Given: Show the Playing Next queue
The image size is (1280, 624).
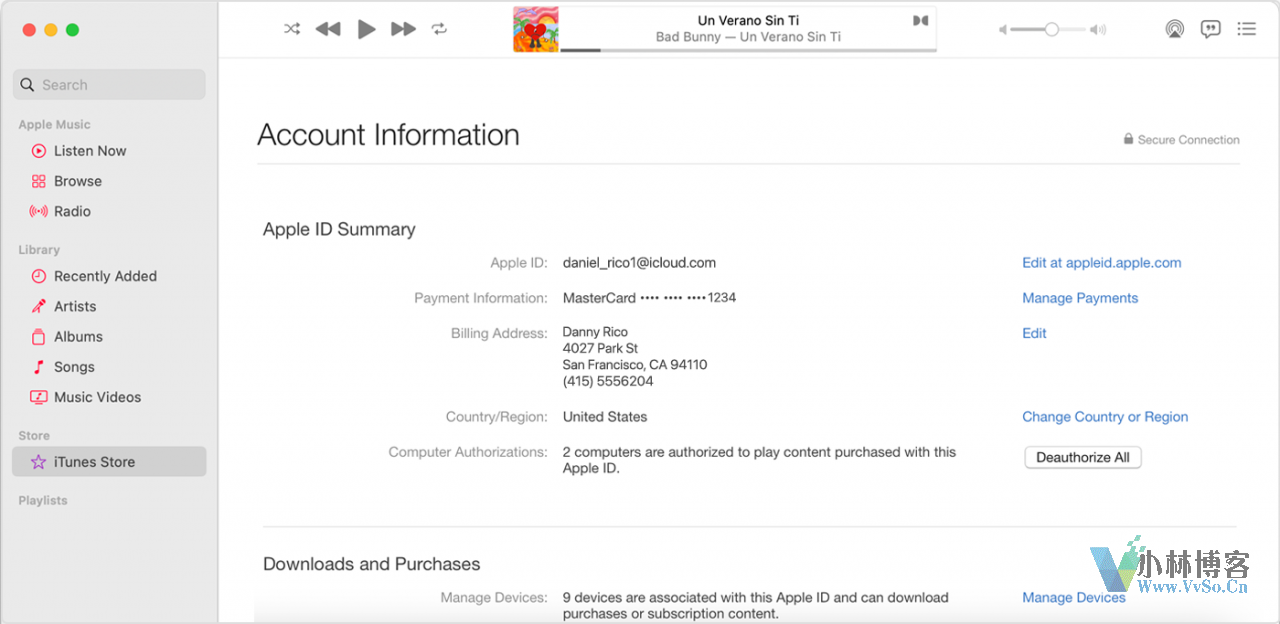Looking at the screenshot, I should tap(1246, 29).
